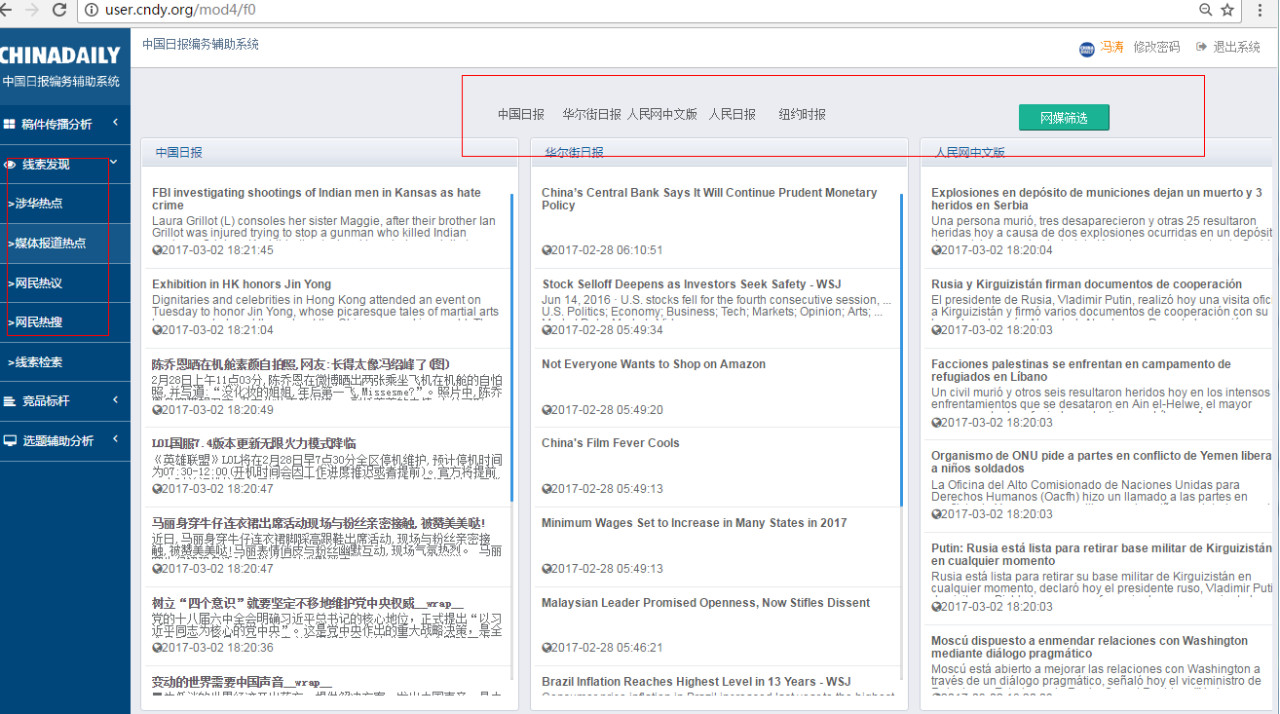The width and height of the screenshot is (1280, 714).
Task: Open Moscú dispuesto a enmendar relaciones article
Action: pyautogui.click(x=1089, y=647)
